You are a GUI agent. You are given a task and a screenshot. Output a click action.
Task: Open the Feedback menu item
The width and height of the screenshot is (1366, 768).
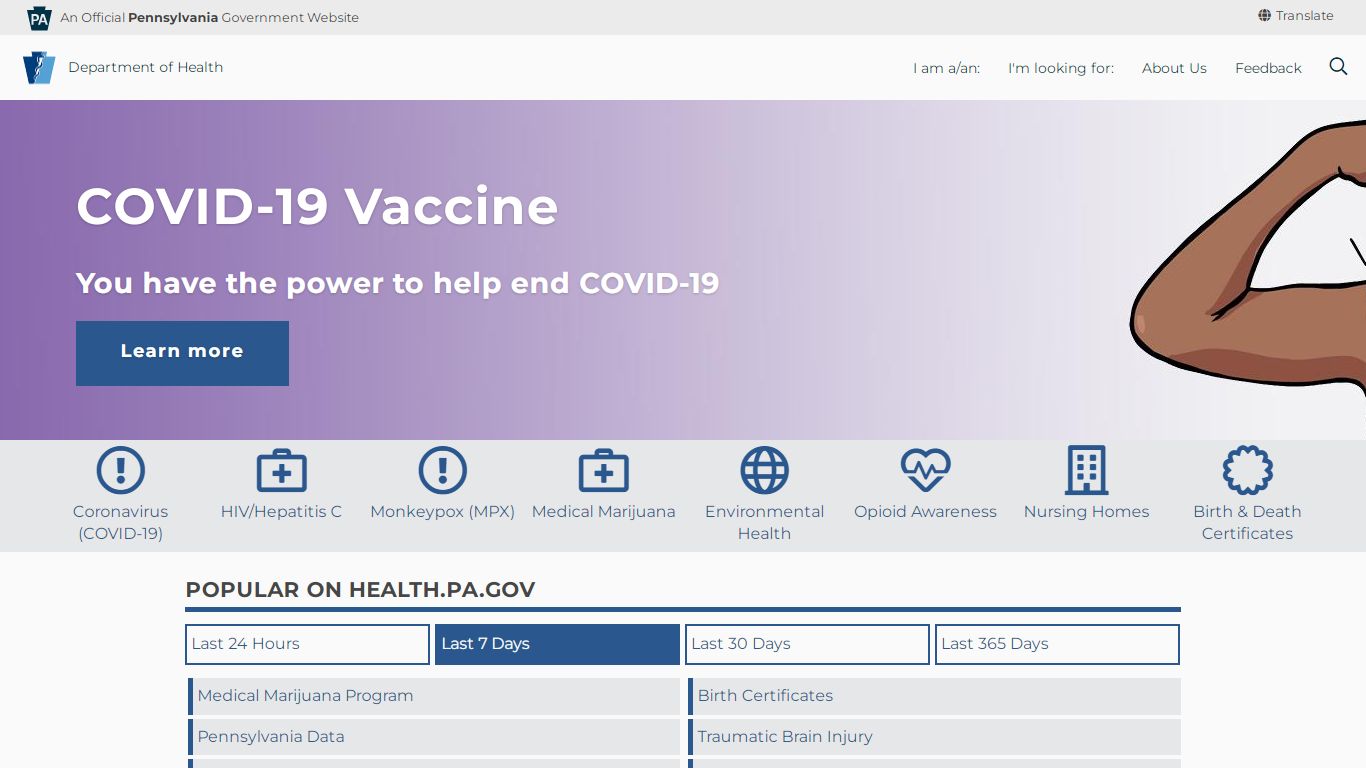1268,68
